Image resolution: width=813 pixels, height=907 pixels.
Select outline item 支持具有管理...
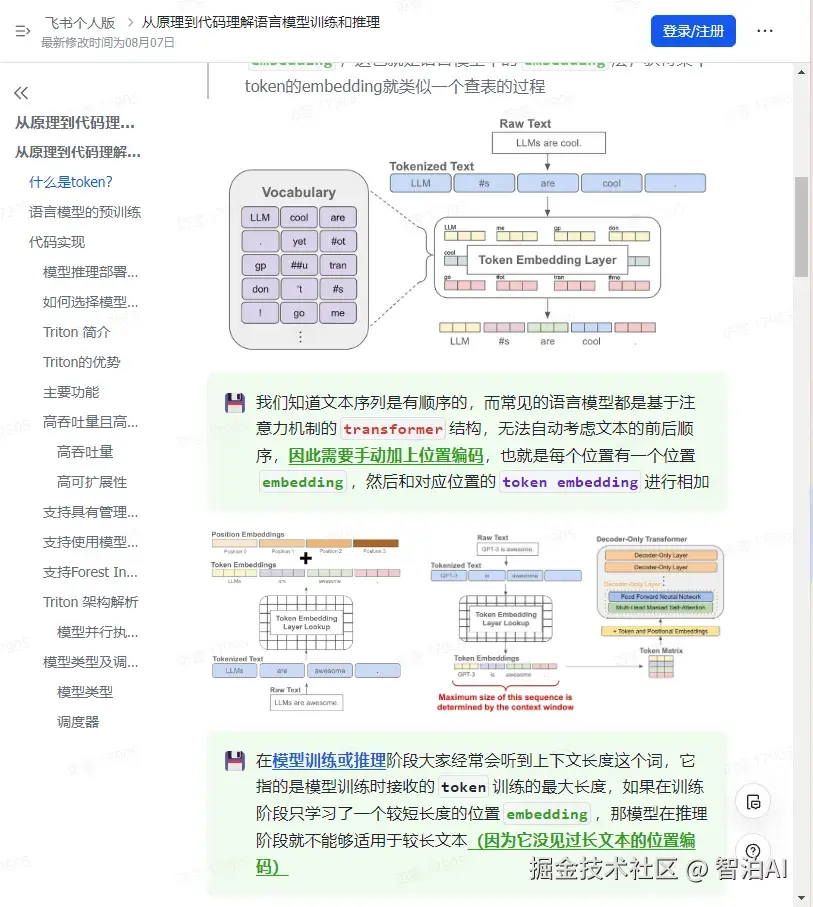pos(90,513)
